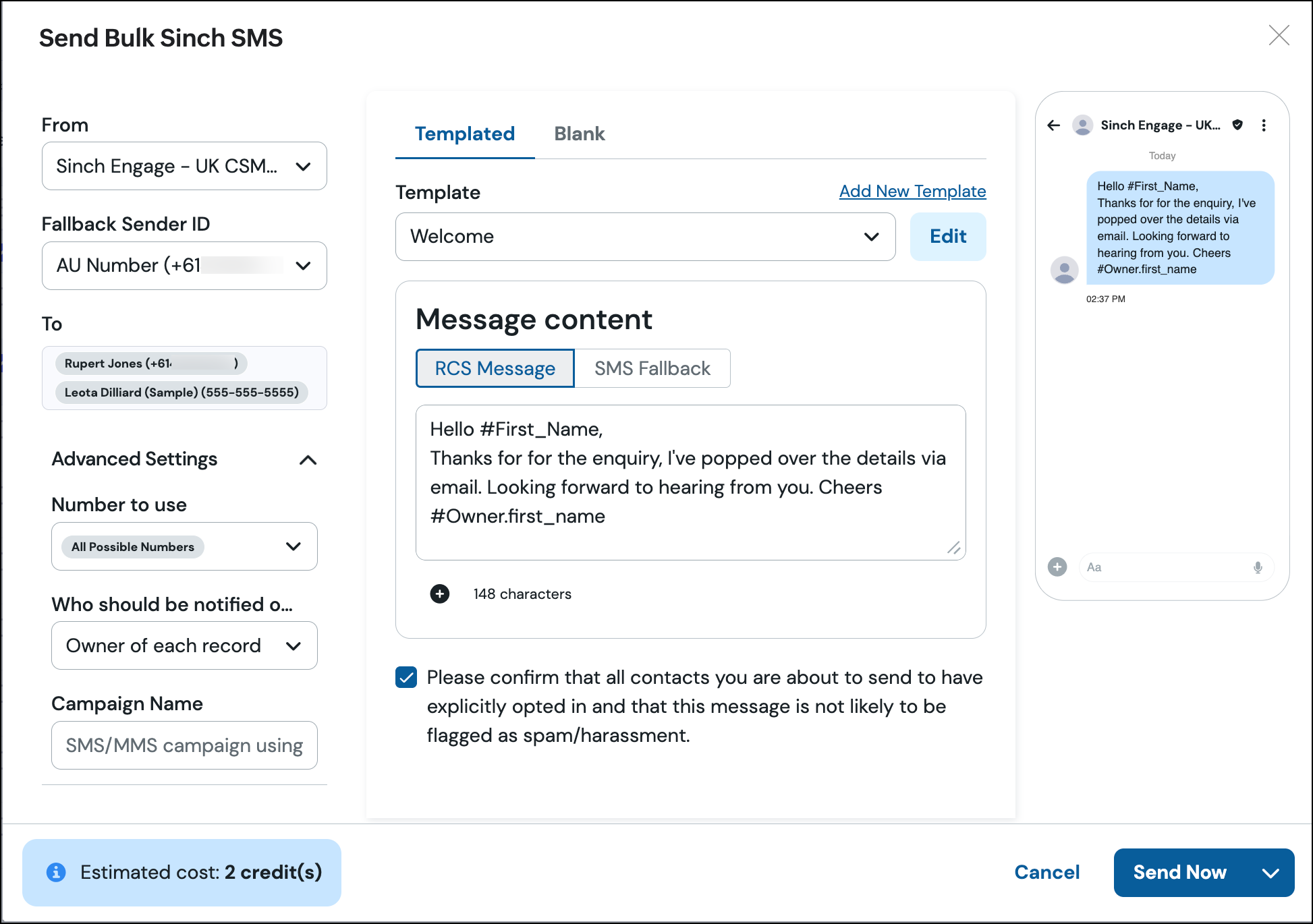Select the SMS Fallback tab
Image resolution: width=1313 pixels, height=924 pixels.
(652, 368)
